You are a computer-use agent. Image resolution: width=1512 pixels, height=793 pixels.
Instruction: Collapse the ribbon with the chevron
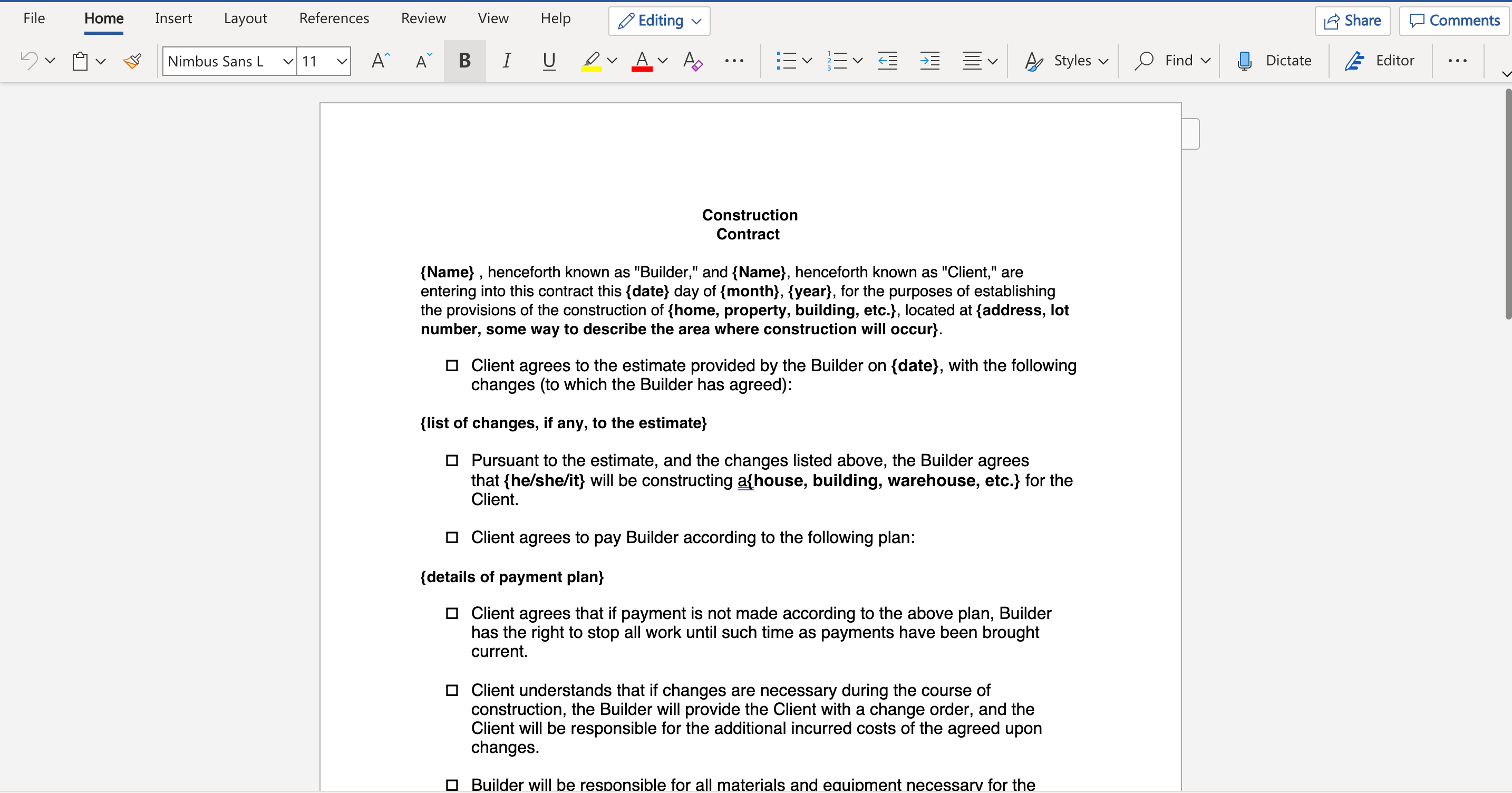click(x=1506, y=74)
